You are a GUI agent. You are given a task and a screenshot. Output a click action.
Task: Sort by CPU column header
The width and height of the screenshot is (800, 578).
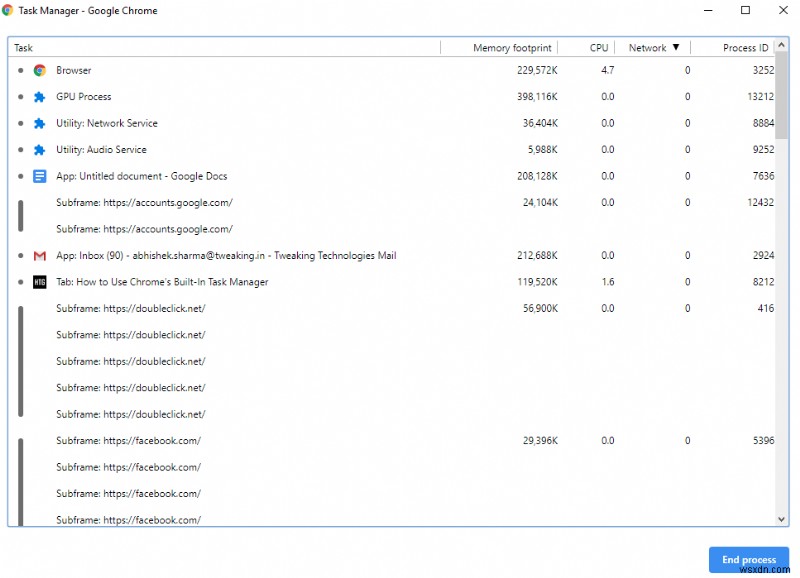click(x=586, y=47)
